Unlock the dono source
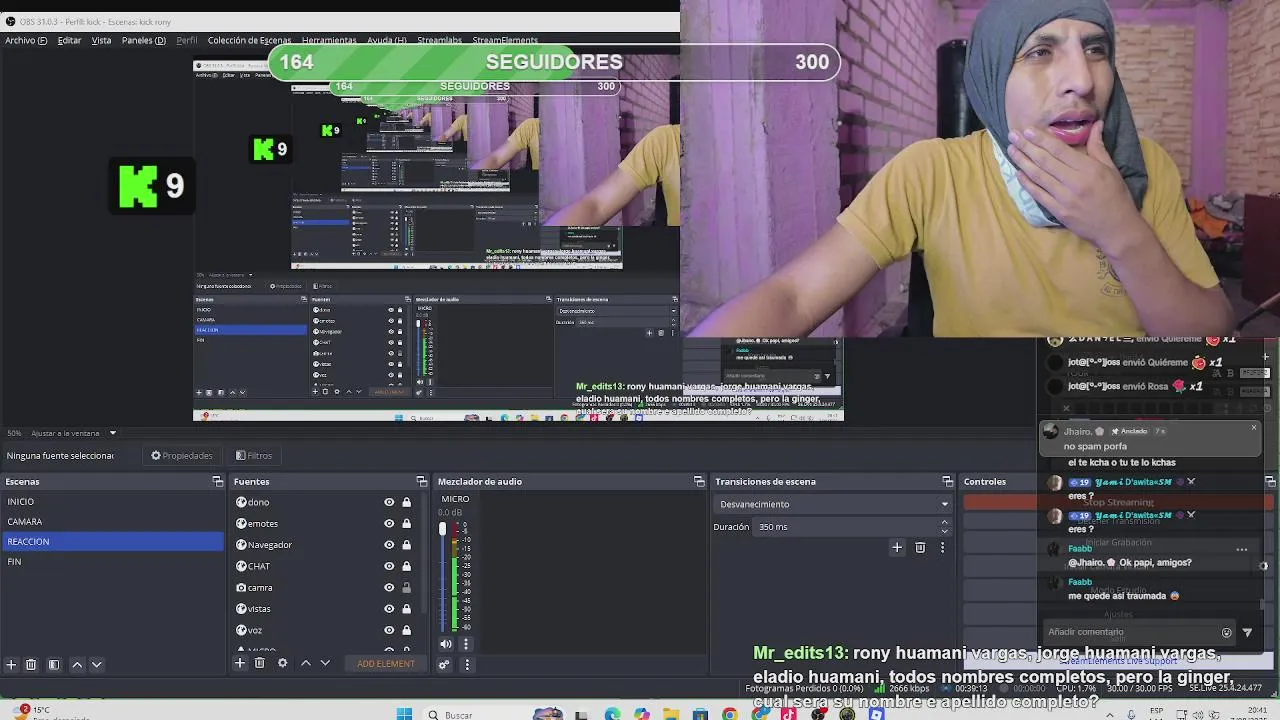 coord(406,502)
